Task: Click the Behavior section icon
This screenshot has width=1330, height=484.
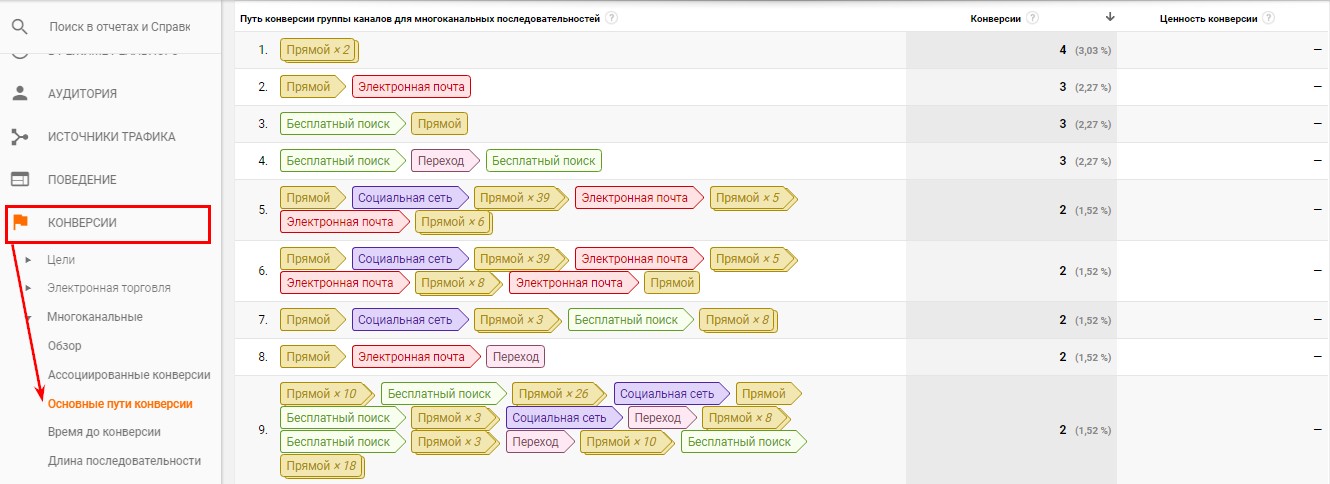Action: [x=20, y=179]
